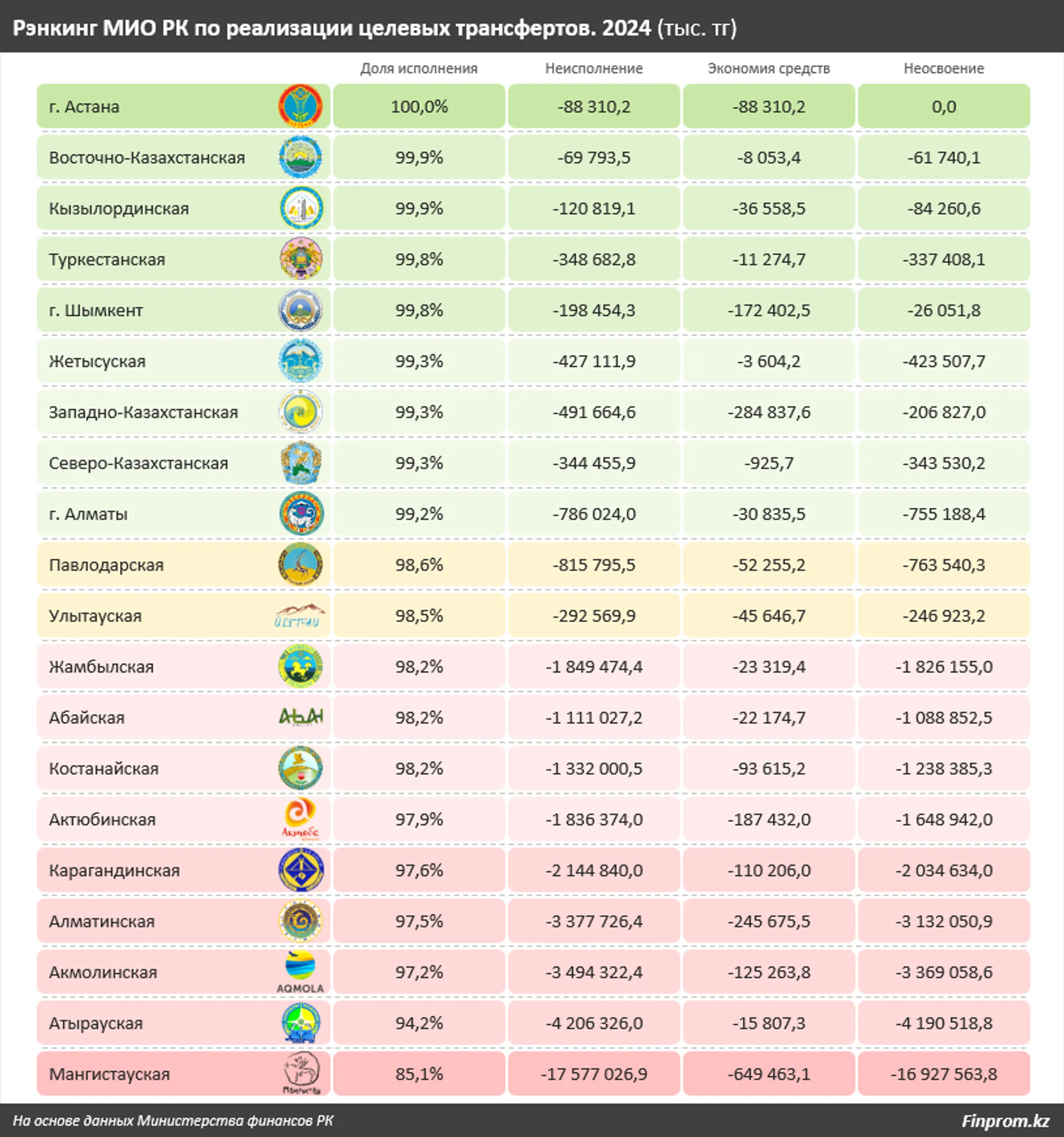This screenshot has height=1137, width=1064.
Task: Click the East Kazakhstan region emblem
Action: (301, 157)
